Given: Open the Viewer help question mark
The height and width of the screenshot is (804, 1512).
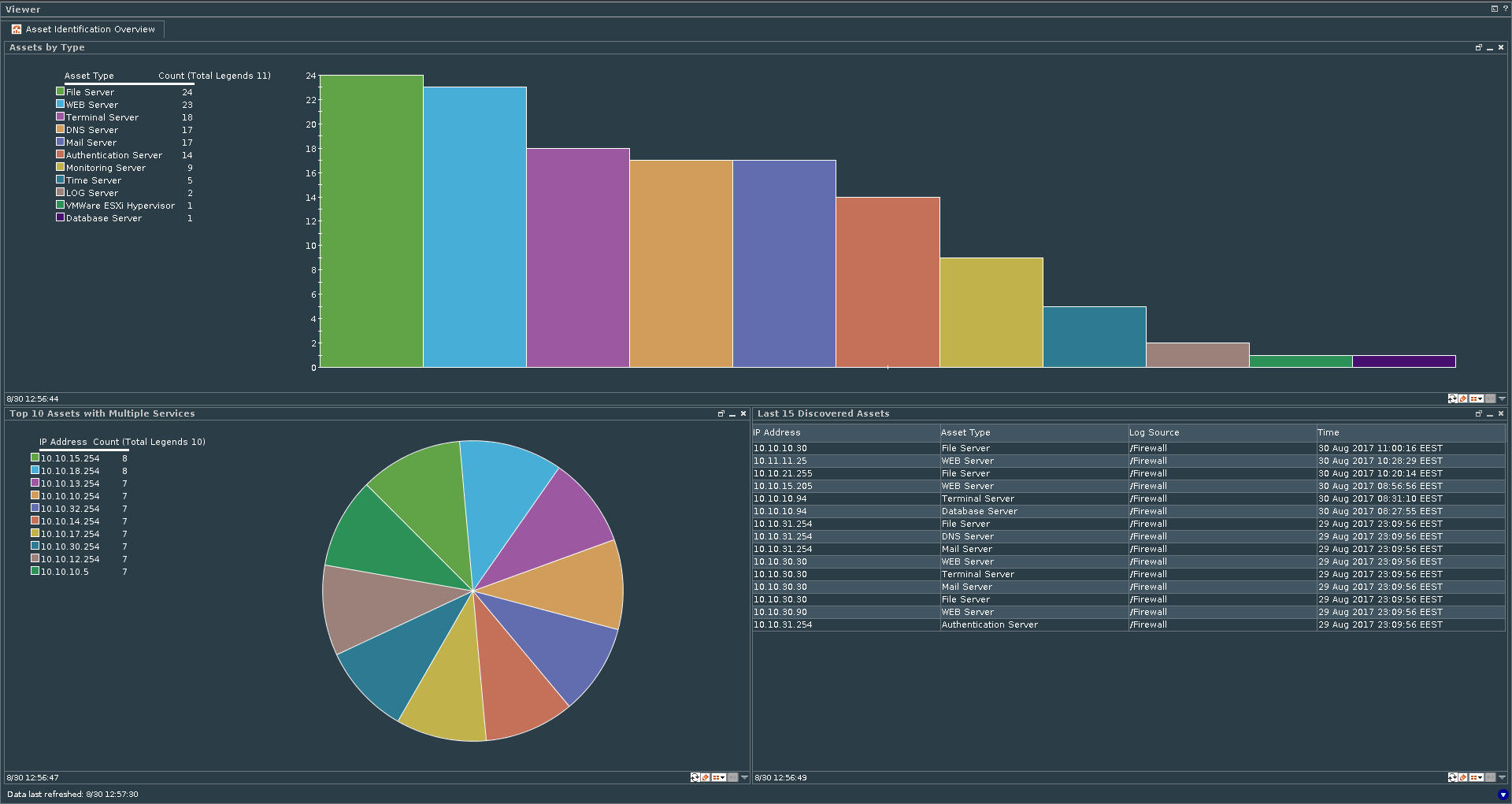Looking at the screenshot, I should 1505,9.
